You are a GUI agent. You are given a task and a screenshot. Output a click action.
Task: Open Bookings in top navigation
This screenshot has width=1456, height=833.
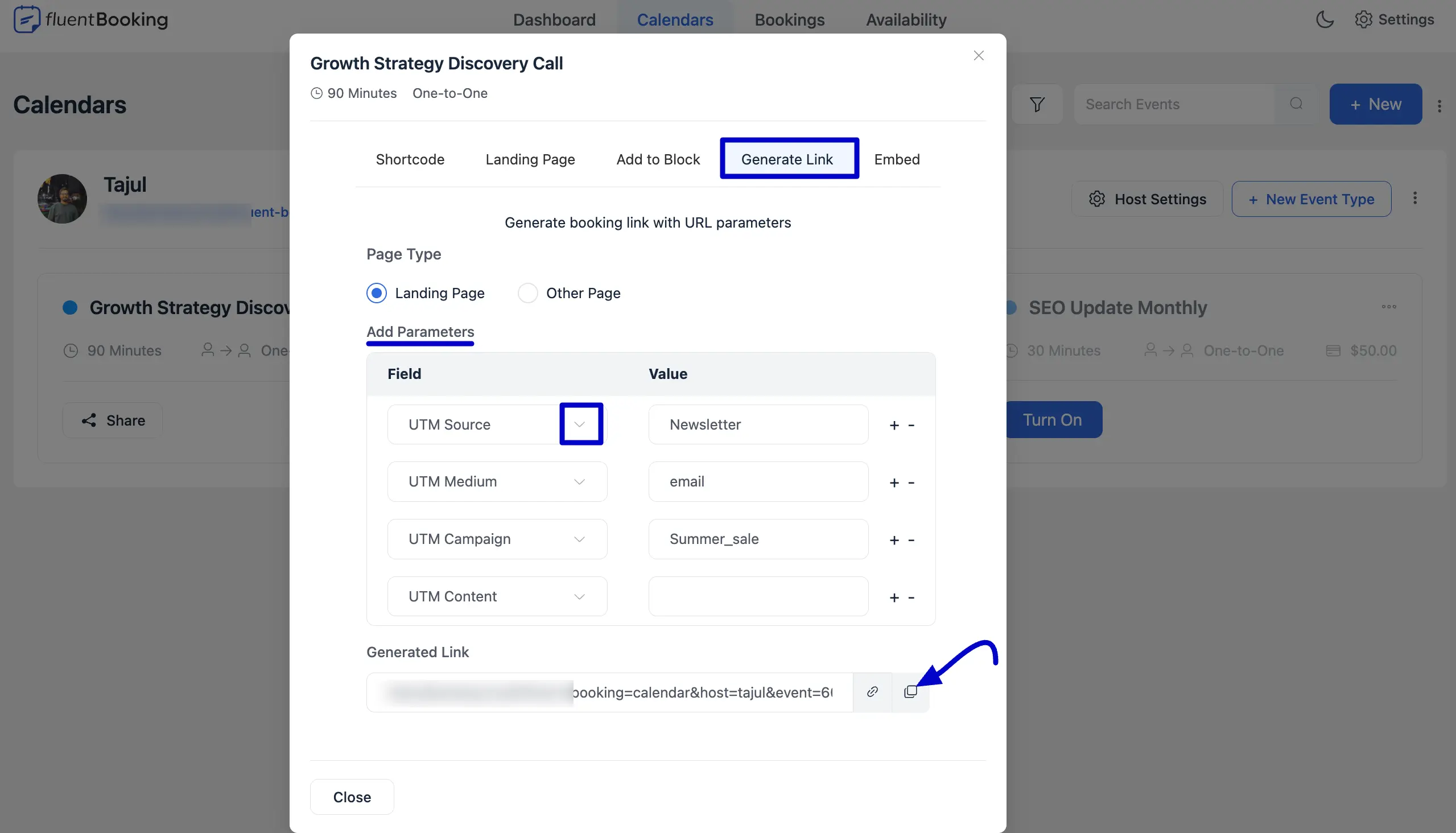click(x=789, y=19)
